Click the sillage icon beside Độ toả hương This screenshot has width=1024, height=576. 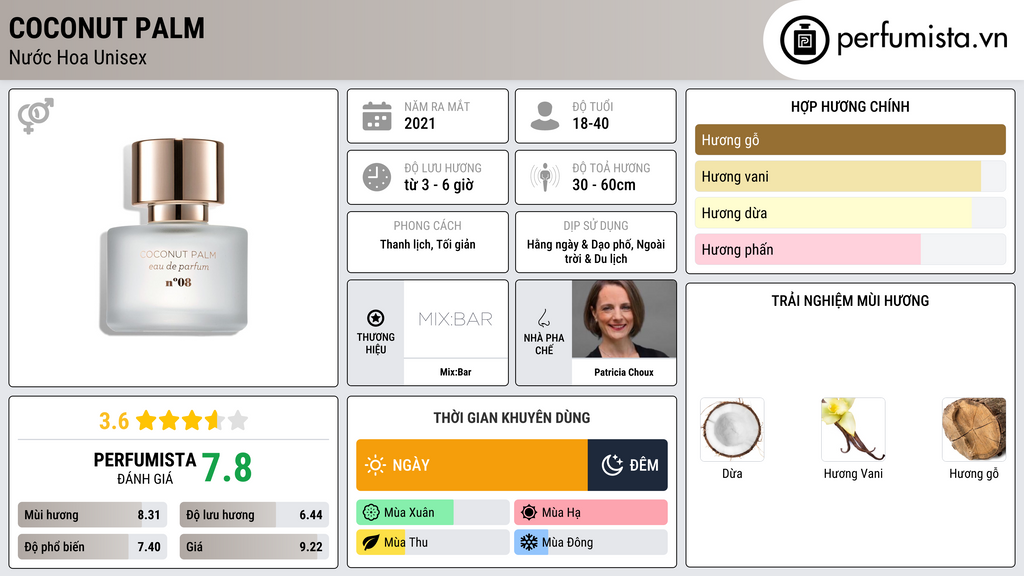(545, 177)
